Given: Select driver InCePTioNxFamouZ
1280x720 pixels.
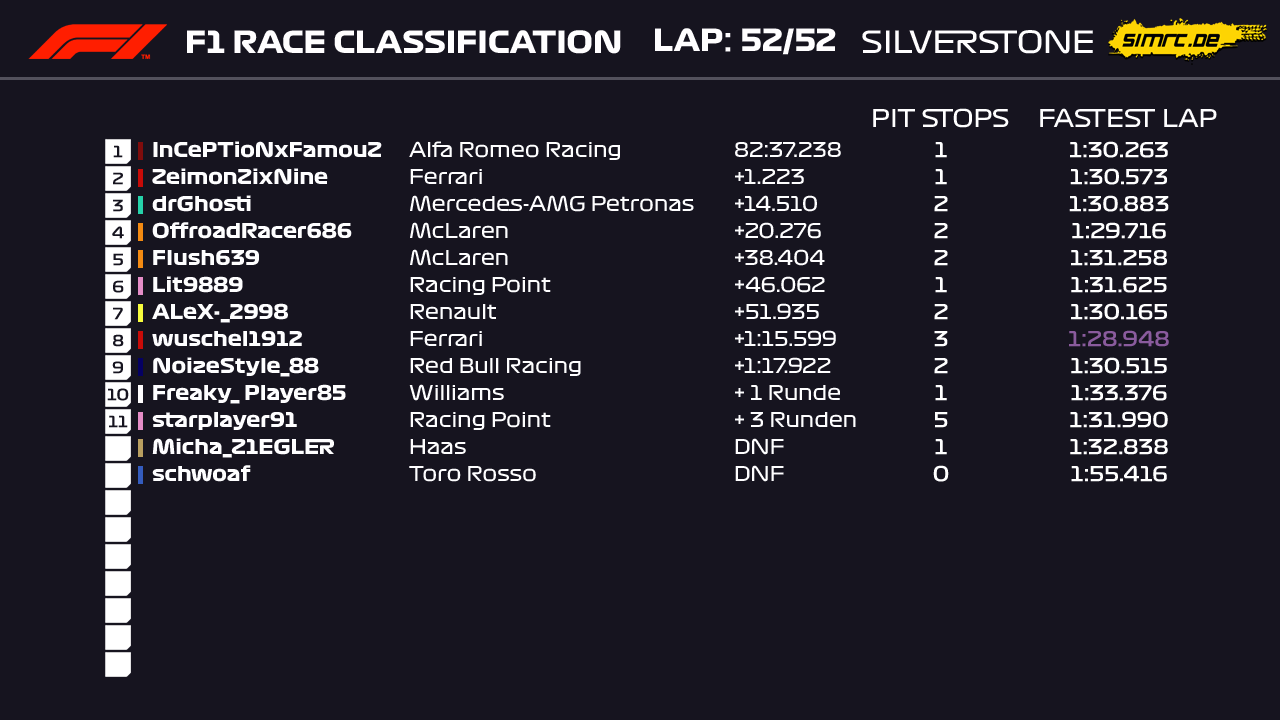Looking at the screenshot, I should pyautogui.click(x=266, y=150).
